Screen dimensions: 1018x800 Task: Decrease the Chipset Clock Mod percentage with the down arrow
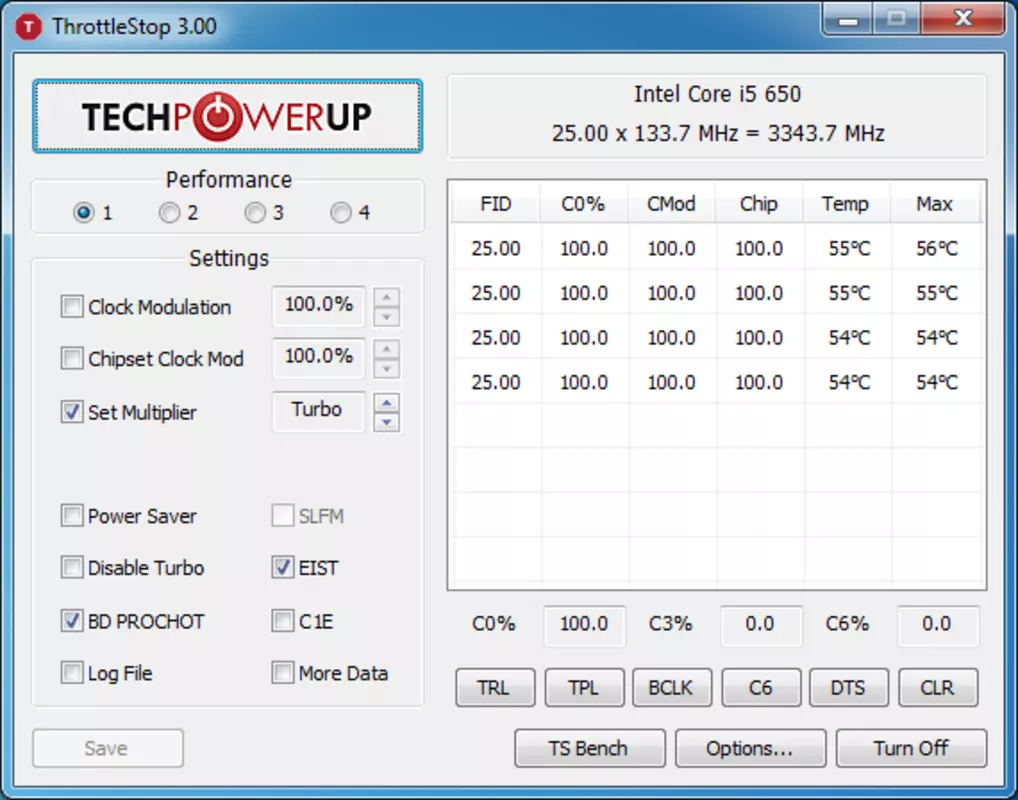[387, 369]
